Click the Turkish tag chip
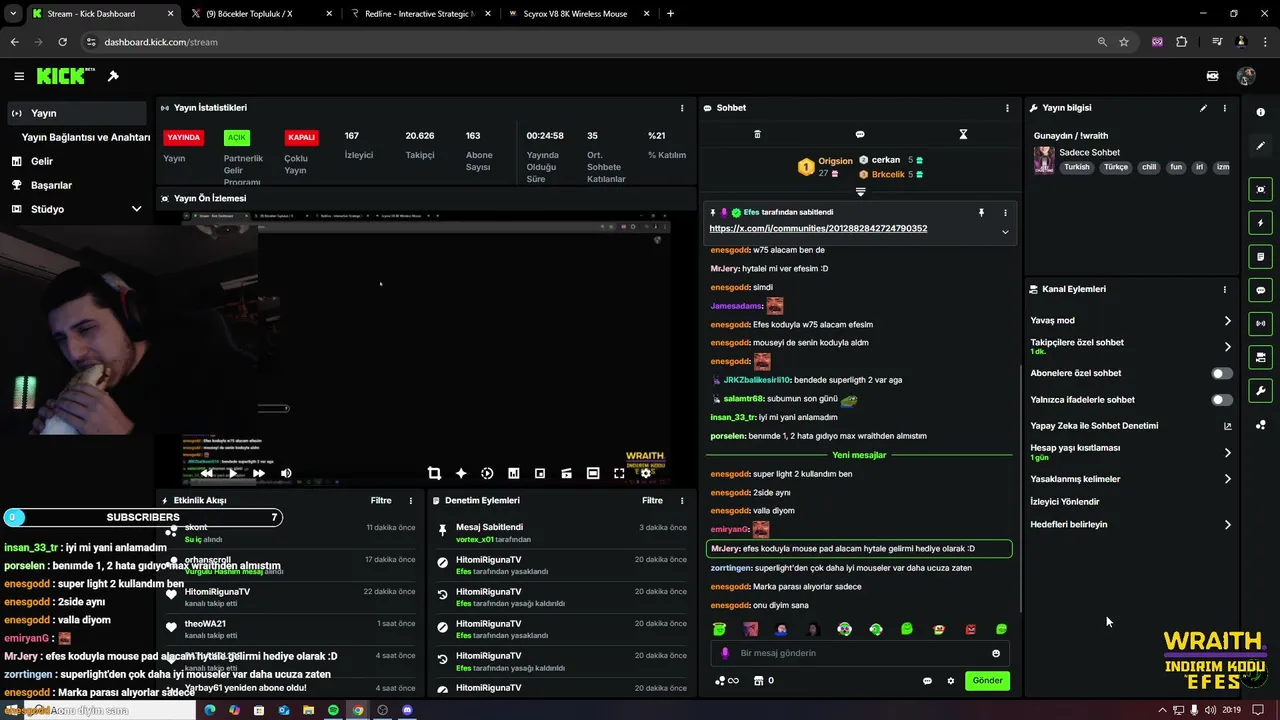 pyautogui.click(x=1077, y=168)
